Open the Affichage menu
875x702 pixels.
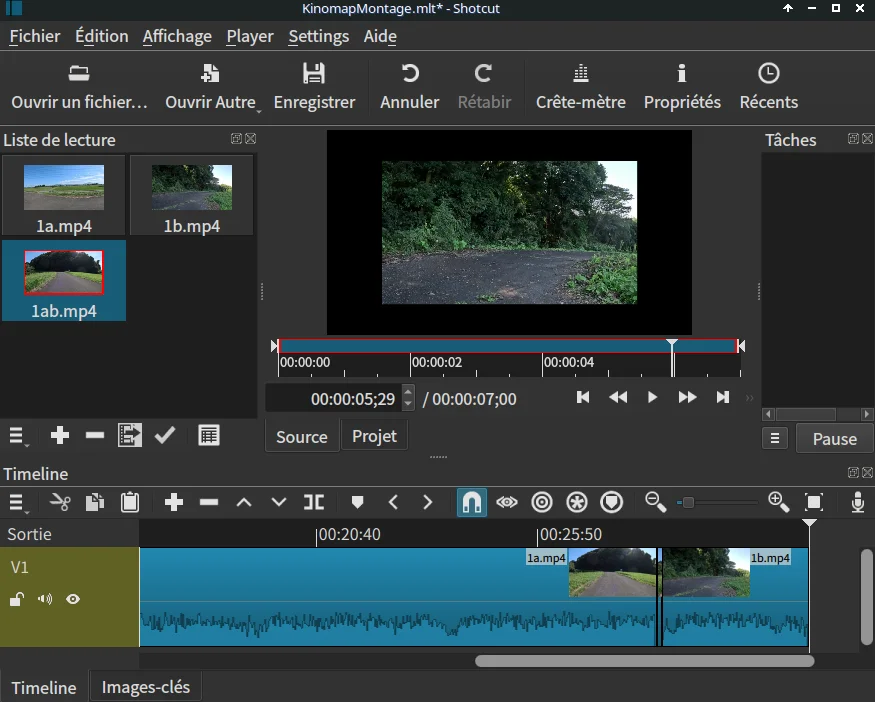point(177,36)
